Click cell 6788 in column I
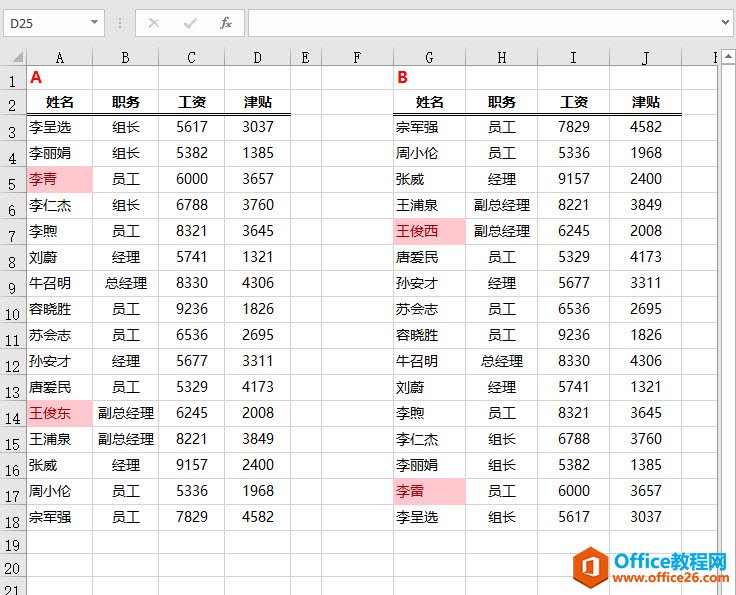The width and height of the screenshot is (736, 595). click(x=573, y=439)
